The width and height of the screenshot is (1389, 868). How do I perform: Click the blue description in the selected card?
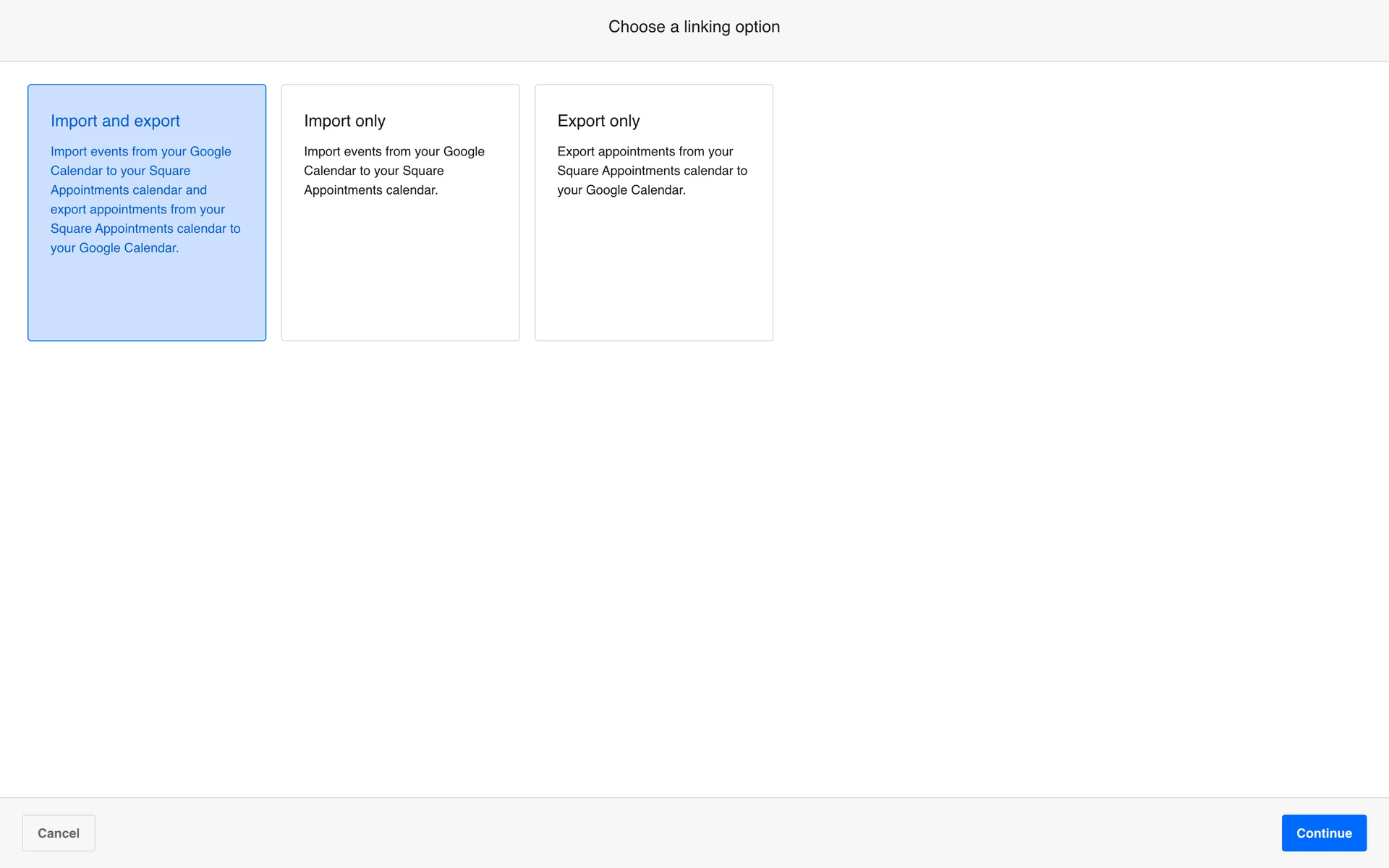[145, 200]
